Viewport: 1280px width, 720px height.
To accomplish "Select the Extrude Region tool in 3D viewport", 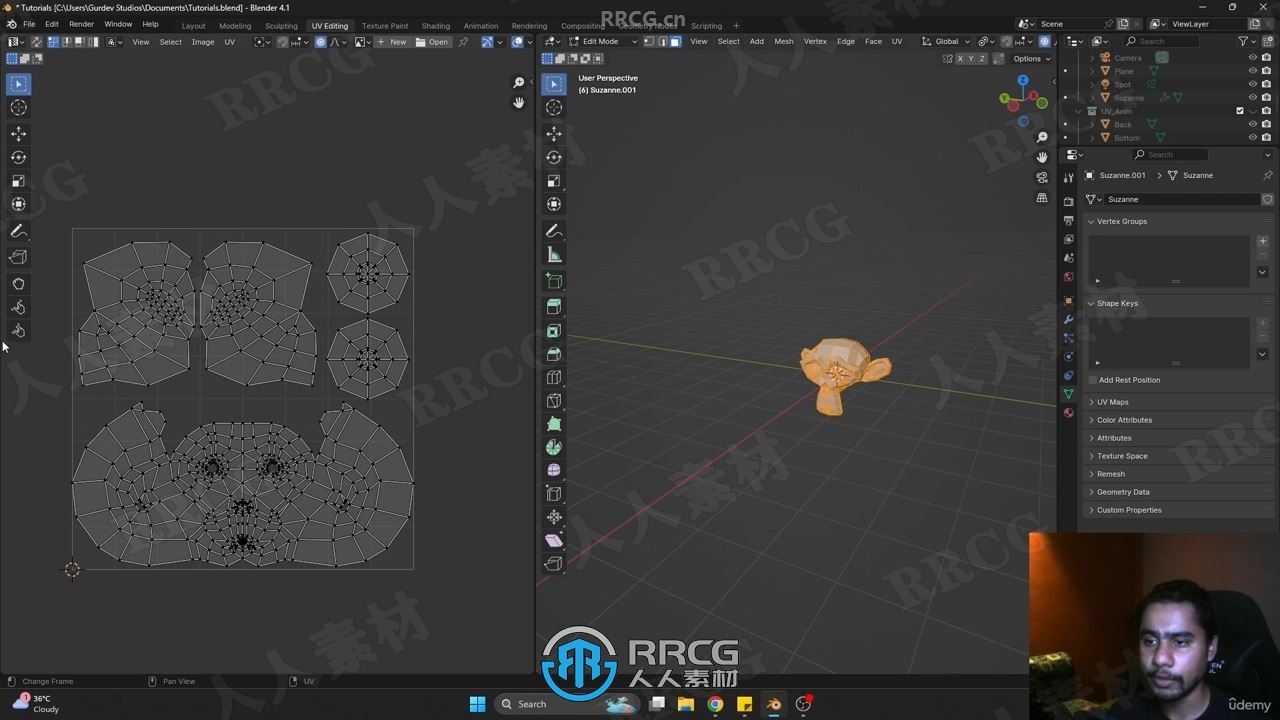I will (554, 307).
